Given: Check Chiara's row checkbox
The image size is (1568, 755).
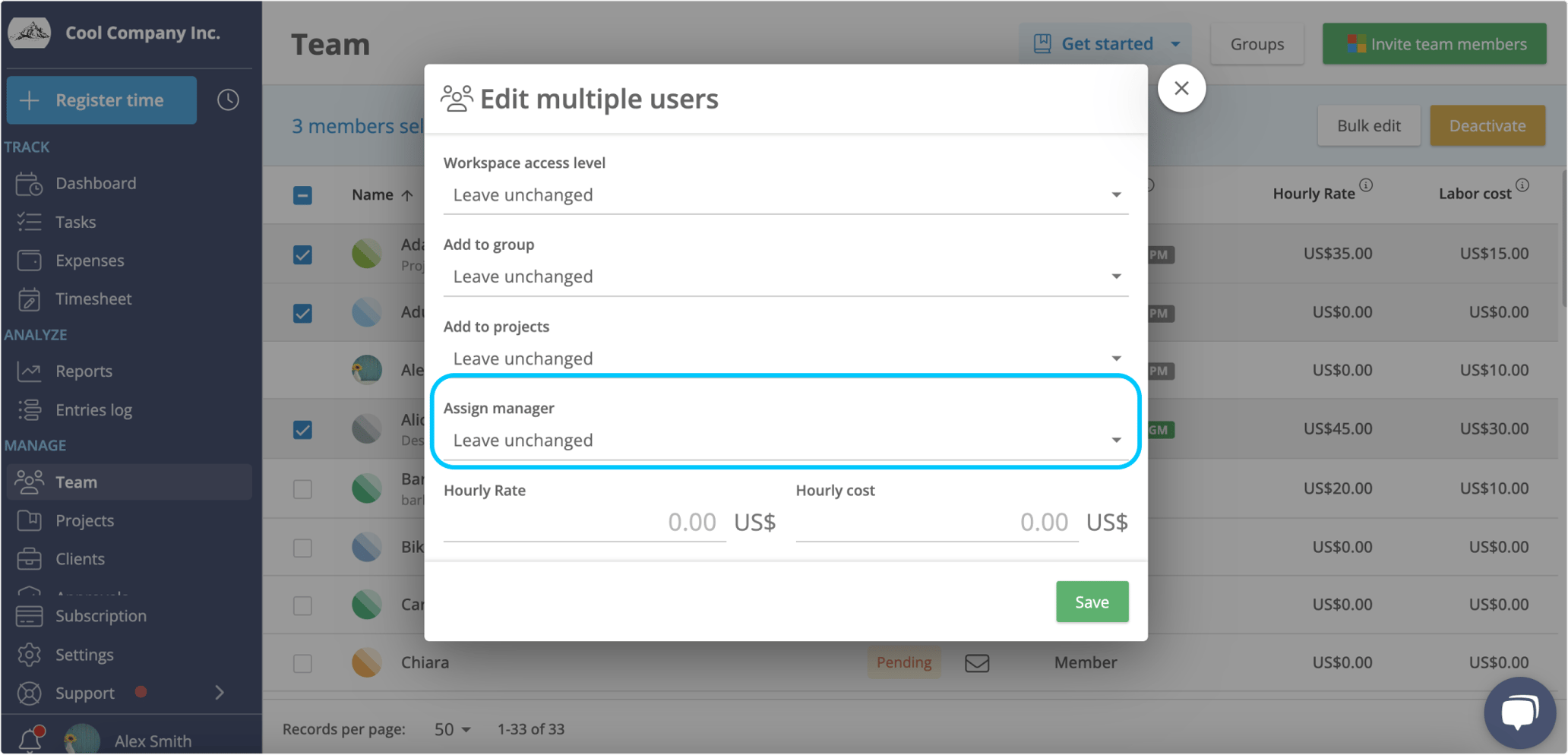Looking at the screenshot, I should tap(302, 663).
